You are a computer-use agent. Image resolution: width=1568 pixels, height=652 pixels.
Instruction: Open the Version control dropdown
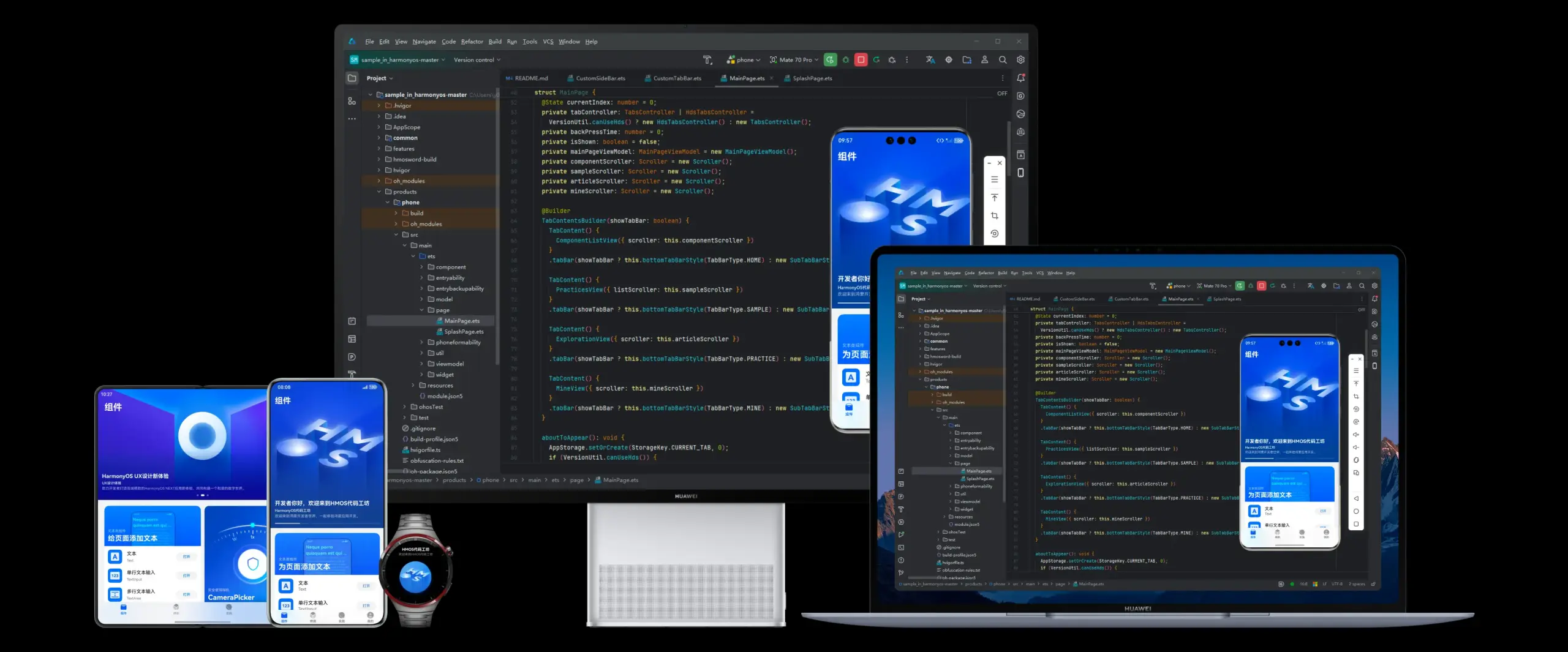tap(477, 60)
